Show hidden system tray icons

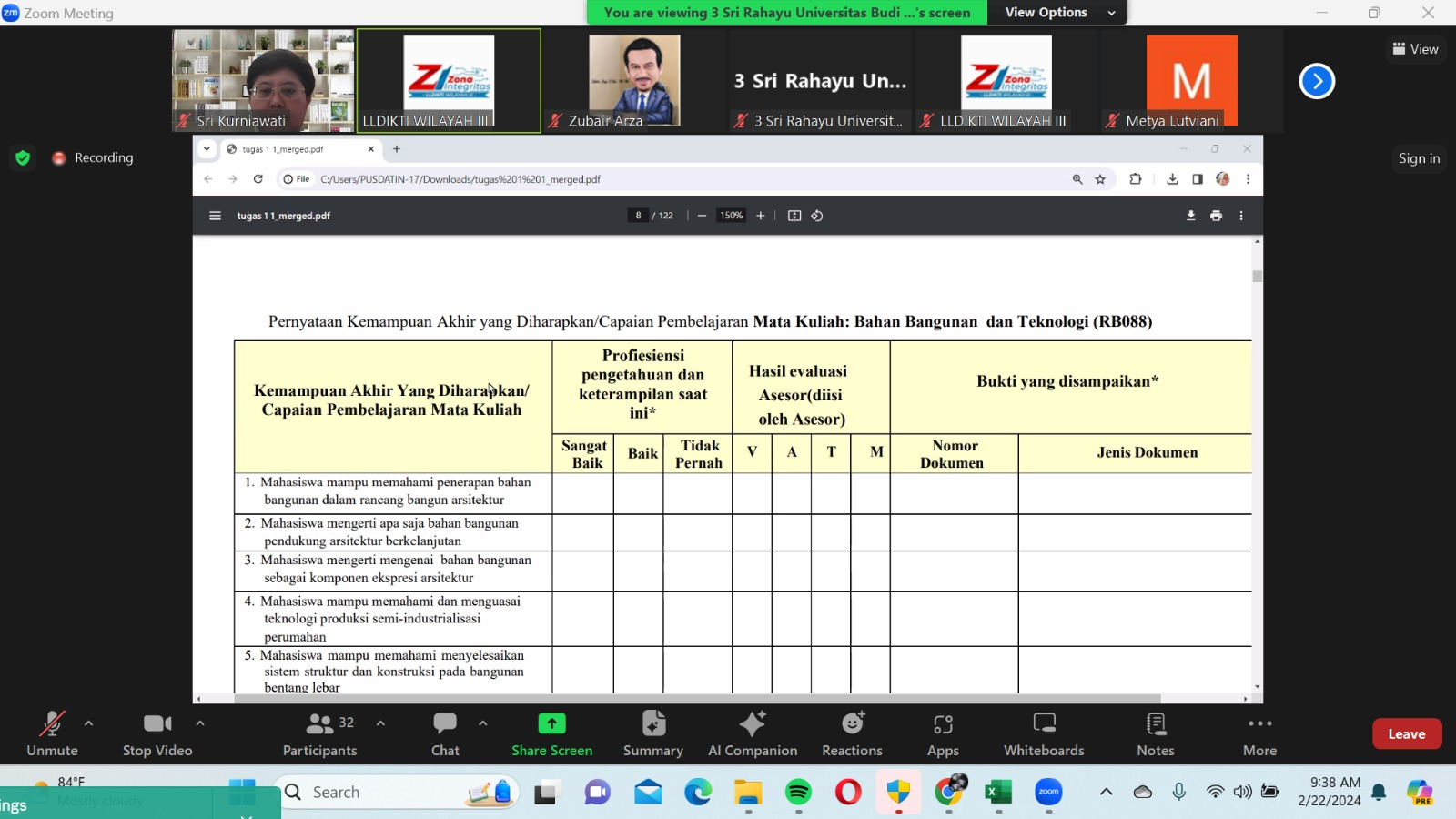(x=1106, y=792)
